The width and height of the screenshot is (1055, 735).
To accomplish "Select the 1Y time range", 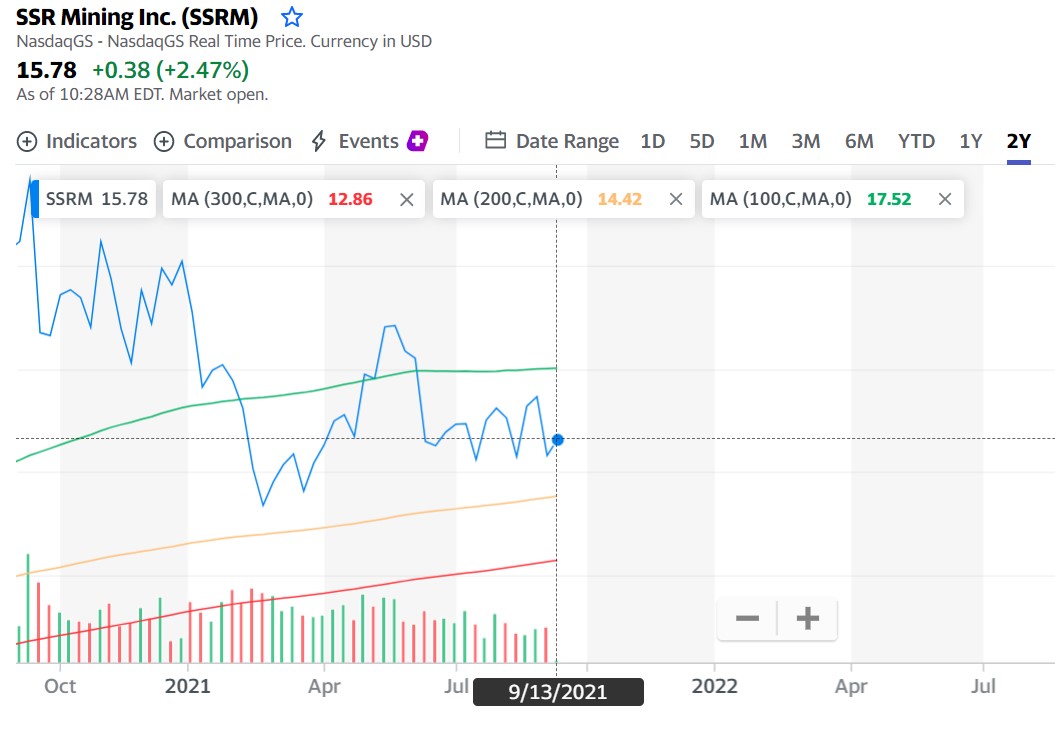I will click(x=971, y=141).
